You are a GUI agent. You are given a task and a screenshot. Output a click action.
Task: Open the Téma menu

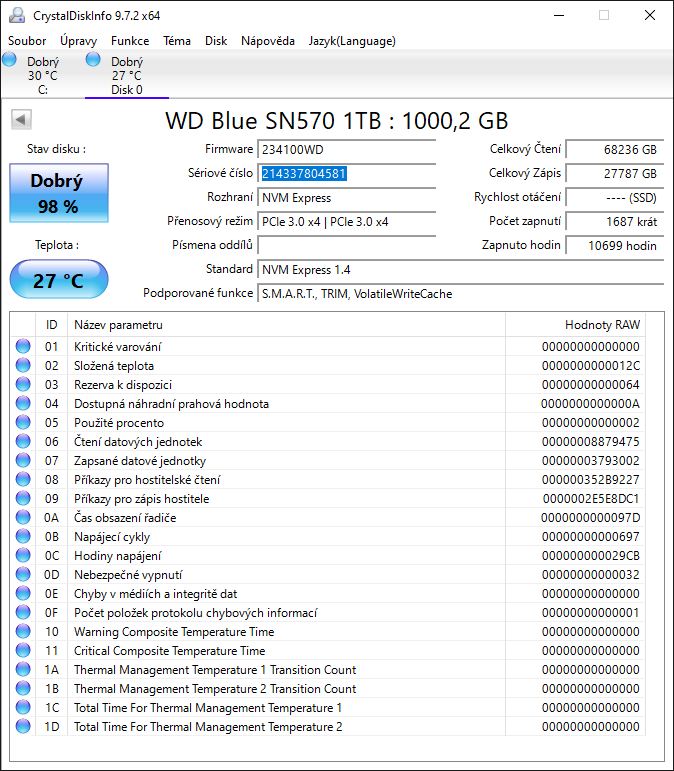[x=177, y=41]
